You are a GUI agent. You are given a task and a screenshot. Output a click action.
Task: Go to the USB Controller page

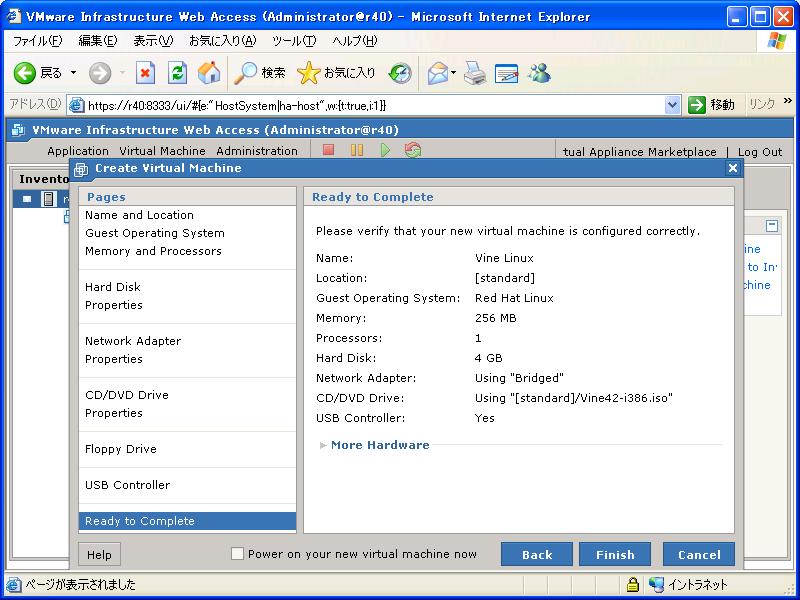point(127,485)
